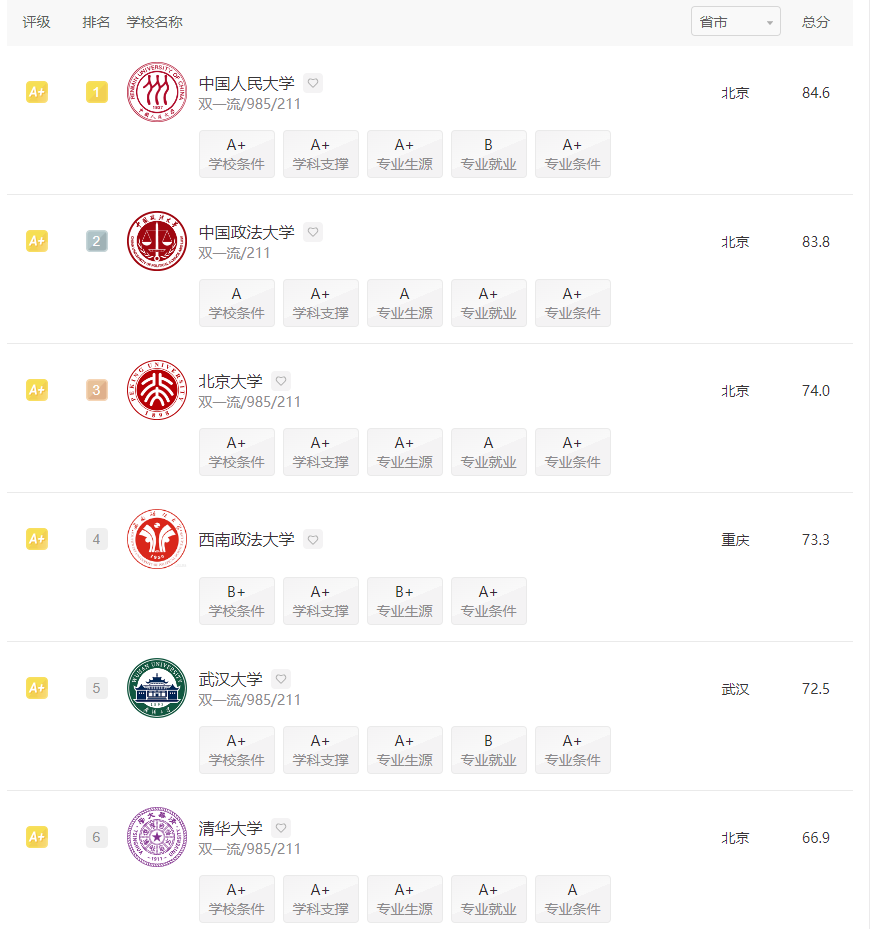Click the 排名 column header
This screenshot has width=870, height=929.
pyautogui.click(x=96, y=22)
